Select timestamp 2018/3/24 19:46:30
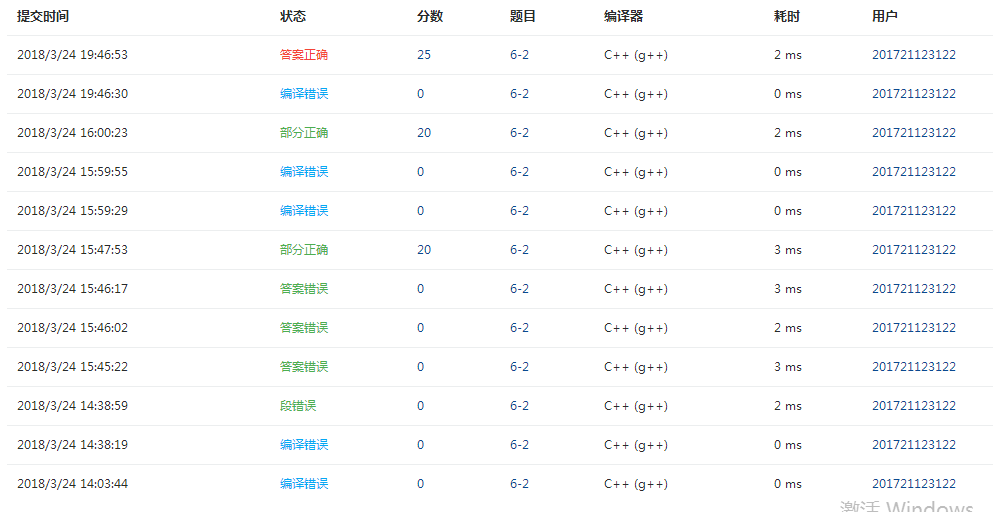The height and width of the screenshot is (512, 993). coord(72,94)
